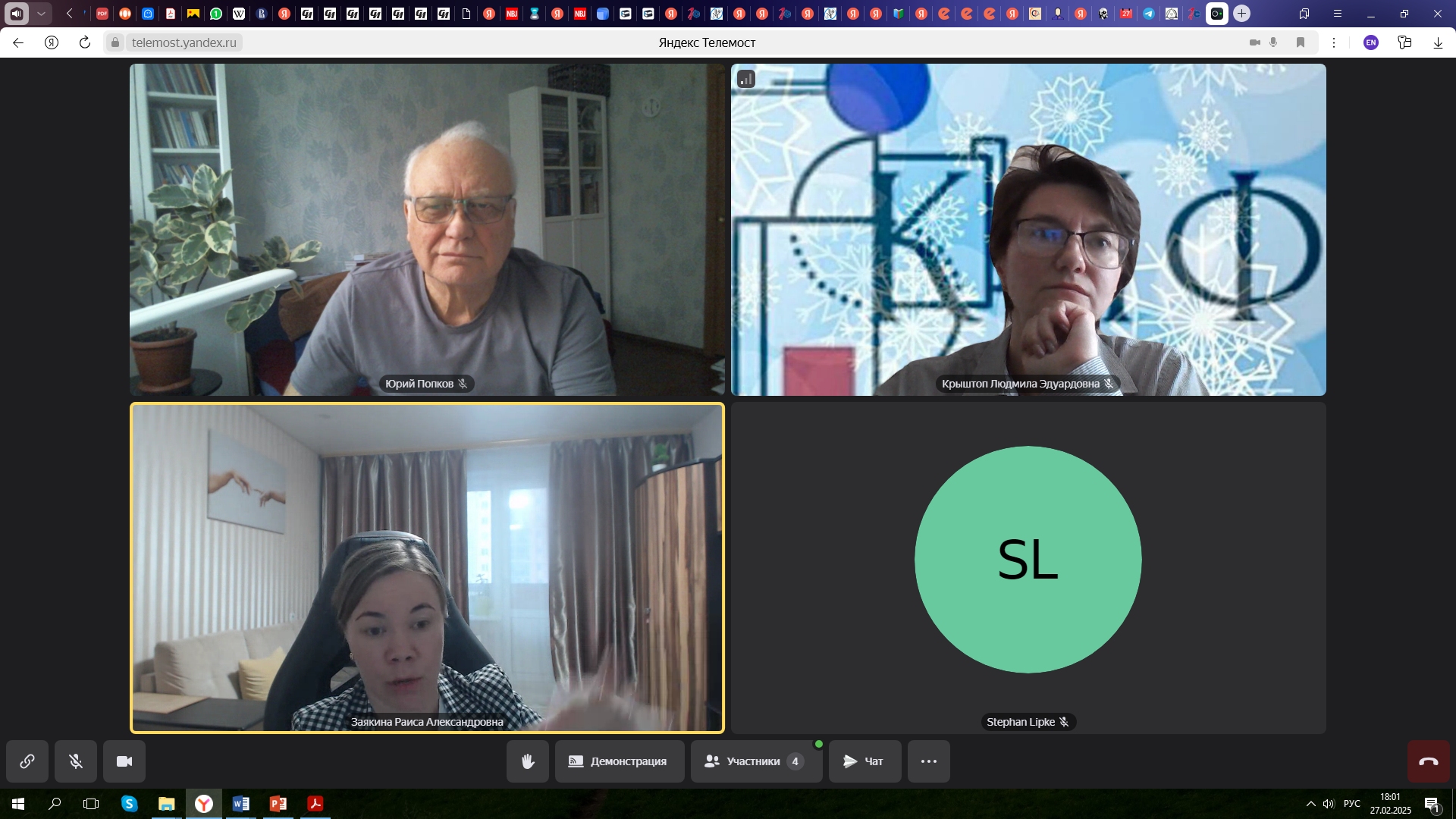Open the Участники participants list
The width and height of the screenshot is (1456, 819).
(755, 761)
